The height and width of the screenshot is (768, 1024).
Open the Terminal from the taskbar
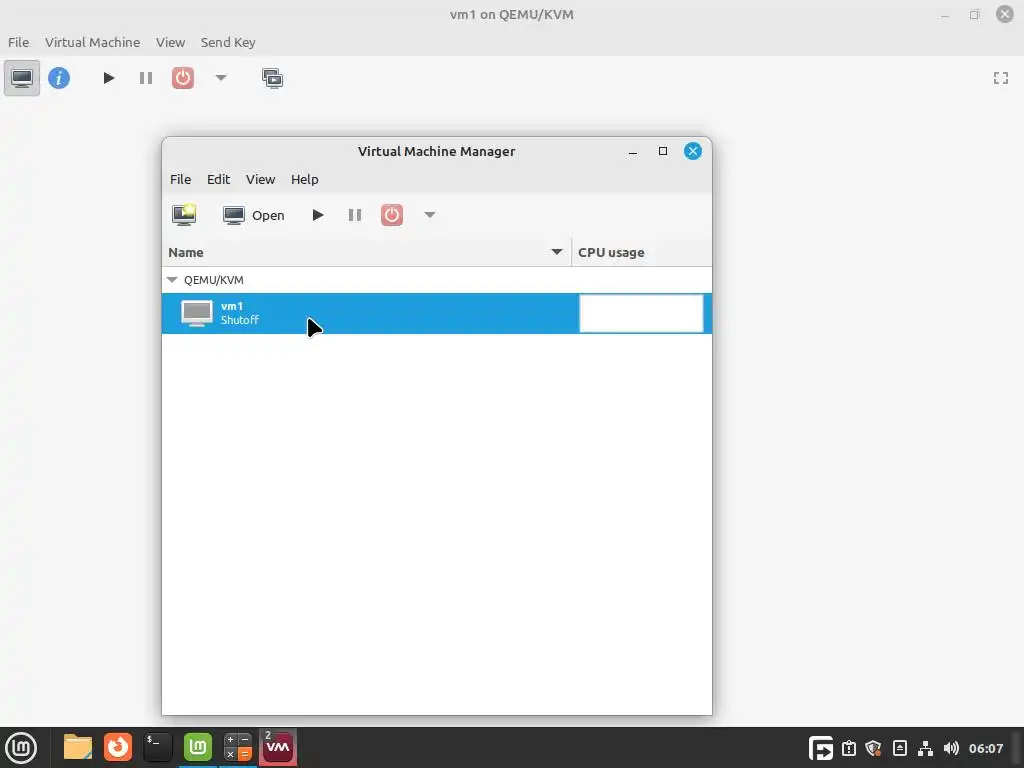pyautogui.click(x=157, y=747)
